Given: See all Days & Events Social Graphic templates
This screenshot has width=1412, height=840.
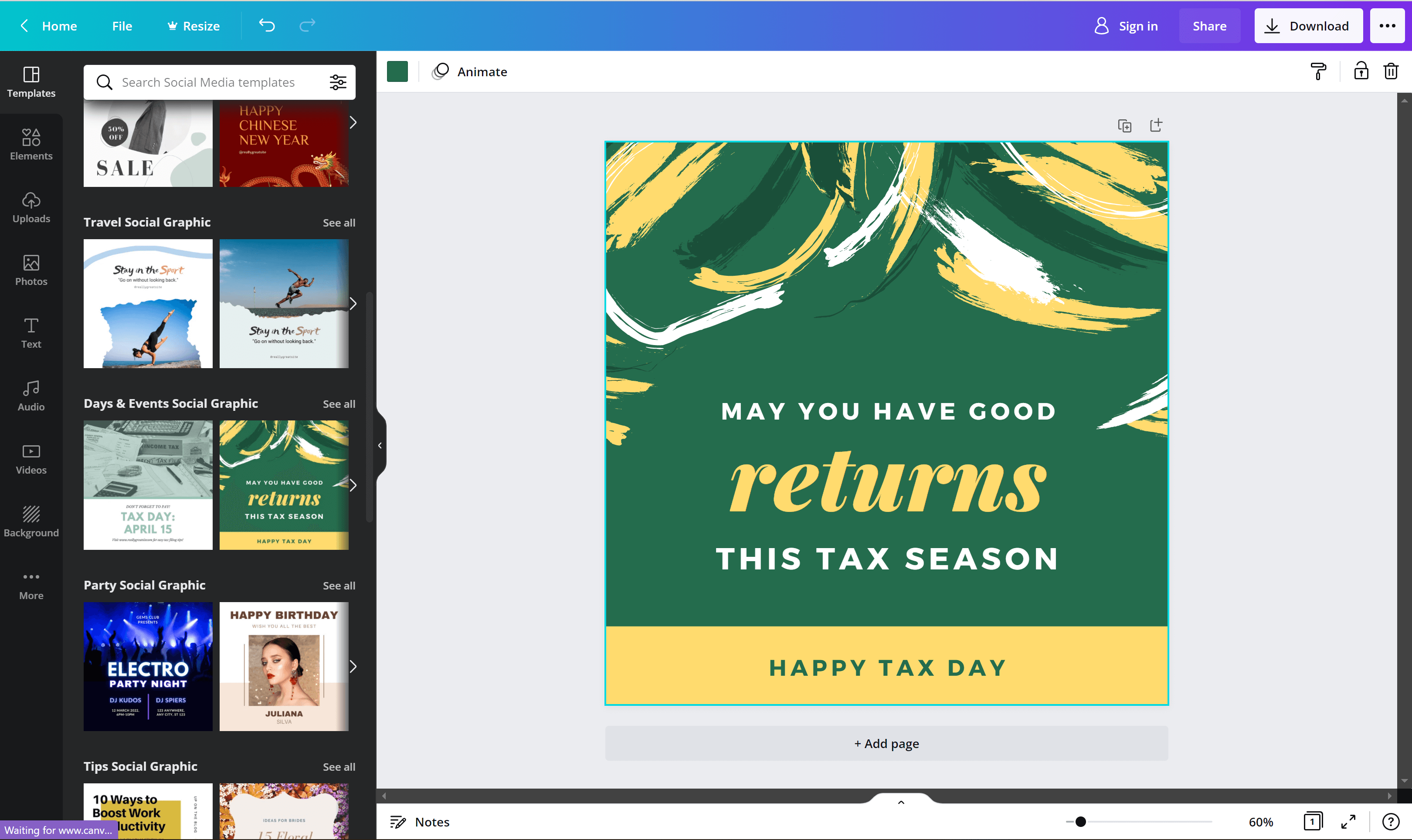Looking at the screenshot, I should (x=339, y=404).
